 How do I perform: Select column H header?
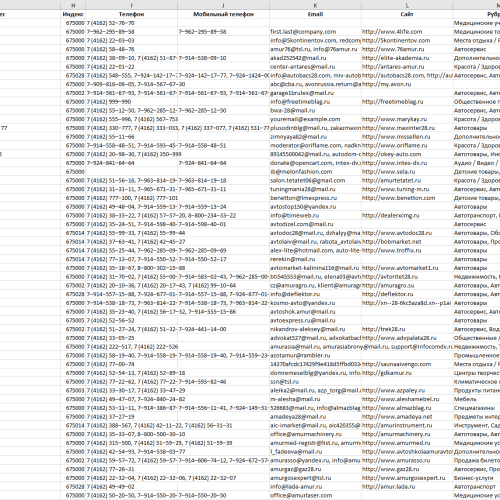tap(73, 5)
